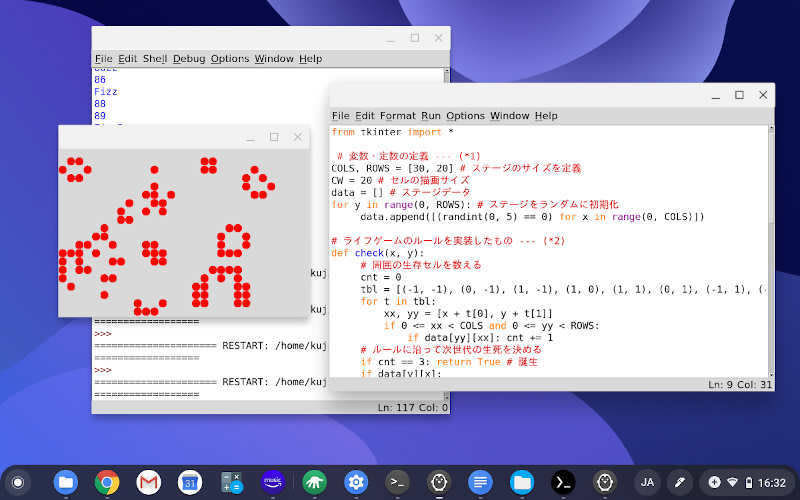Open Edit menu in the Shell window
The width and height of the screenshot is (800, 500).
tap(128, 59)
